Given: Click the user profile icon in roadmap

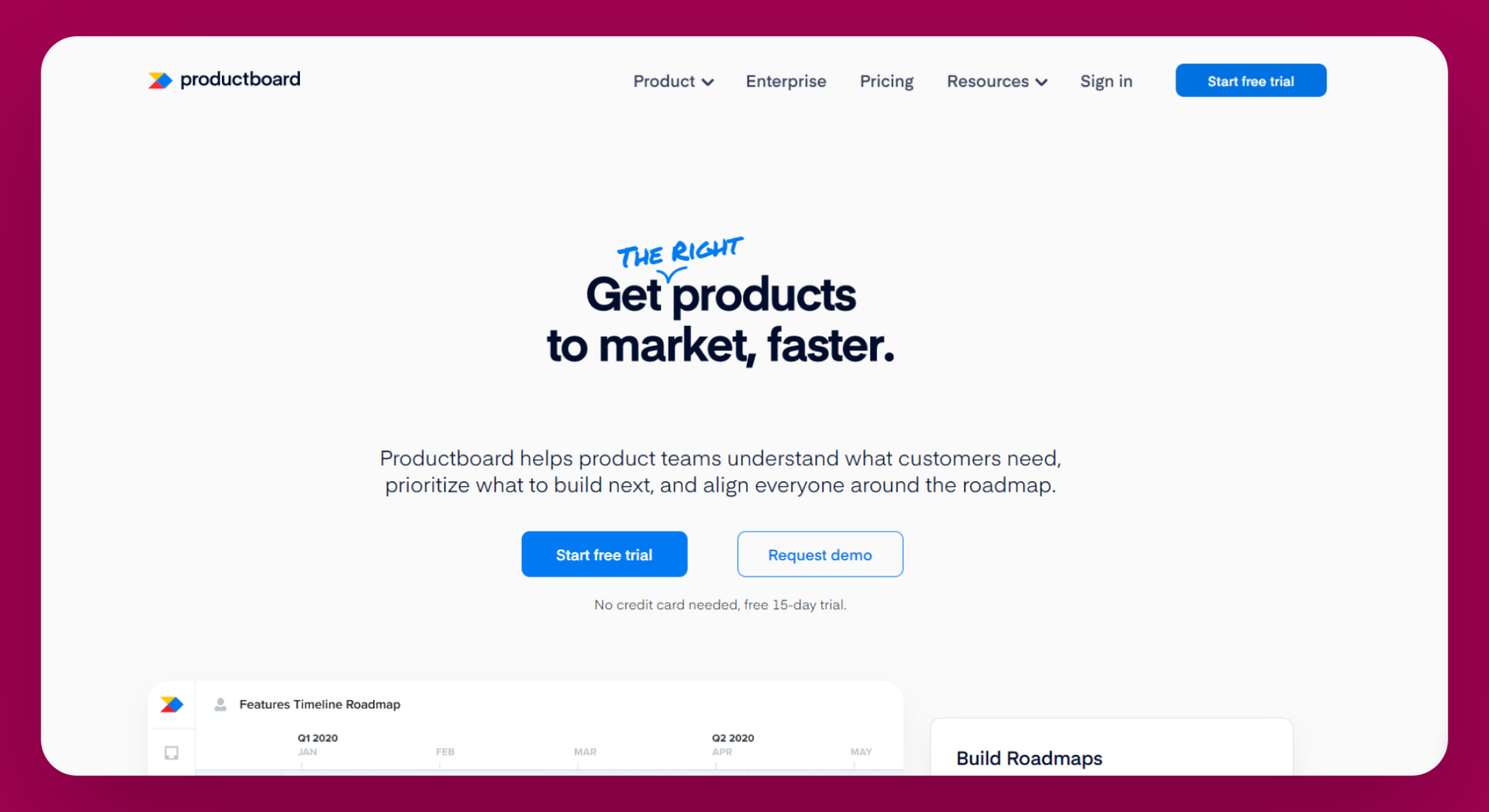Looking at the screenshot, I should click(220, 703).
